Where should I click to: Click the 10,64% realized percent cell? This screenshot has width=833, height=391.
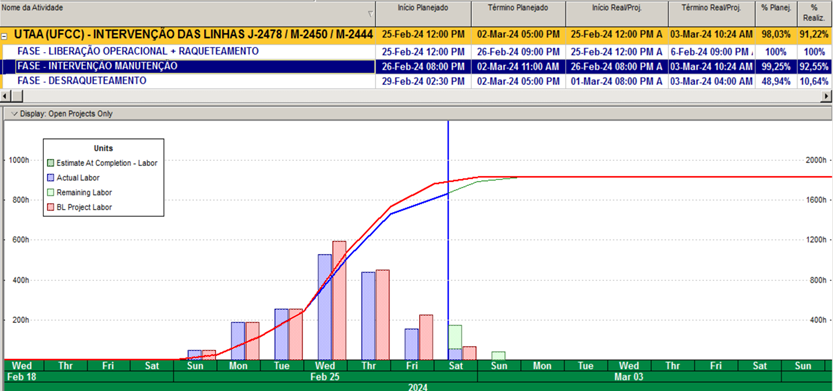tap(815, 81)
